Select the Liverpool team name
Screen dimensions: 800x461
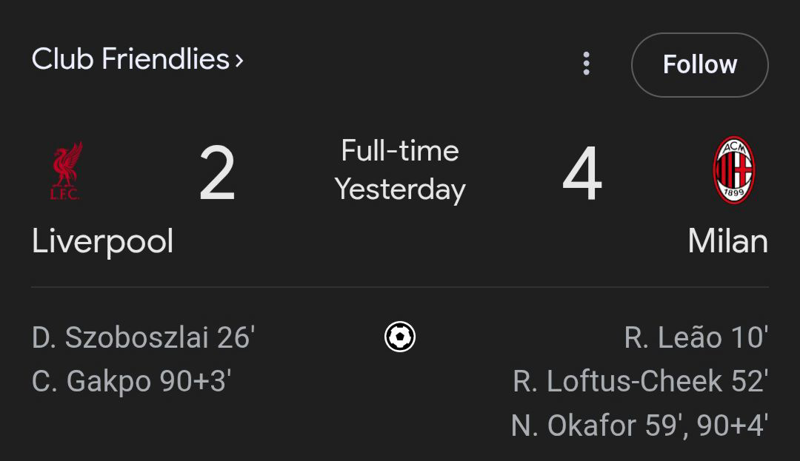[102, 241]
